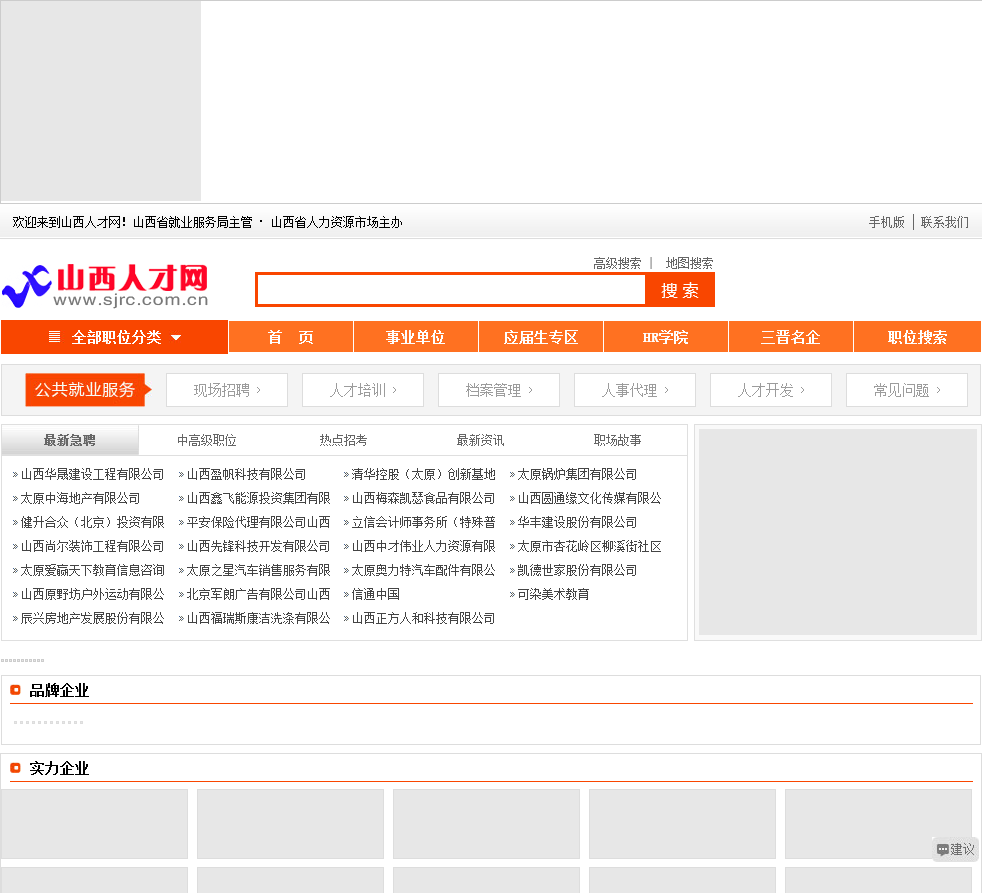Image resolution: width=982 pixels, height=893 pixels.
Task: Open 太原市杏花岭区柳溪街社区 listing
Action: (x=589, y=546)
